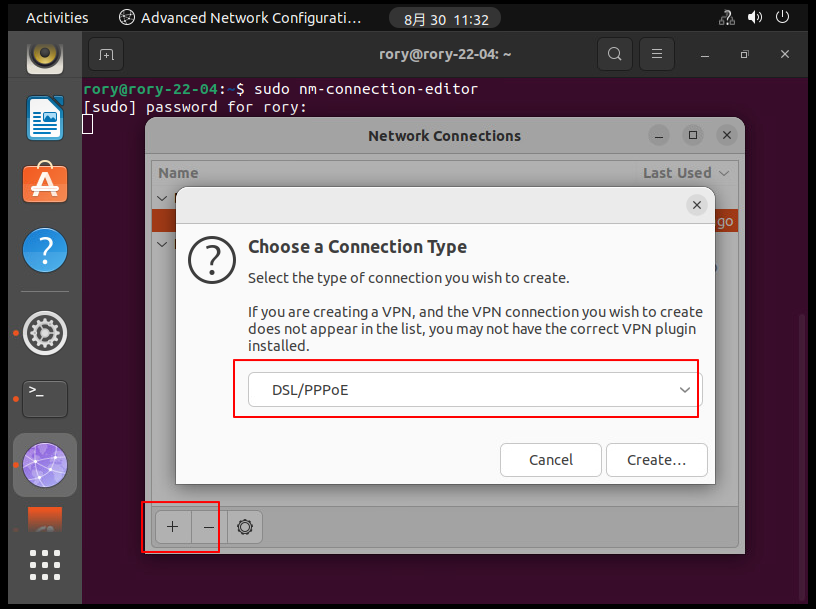Switch to Terminal in the dock
816x609 pixels.
coord(45,398)
